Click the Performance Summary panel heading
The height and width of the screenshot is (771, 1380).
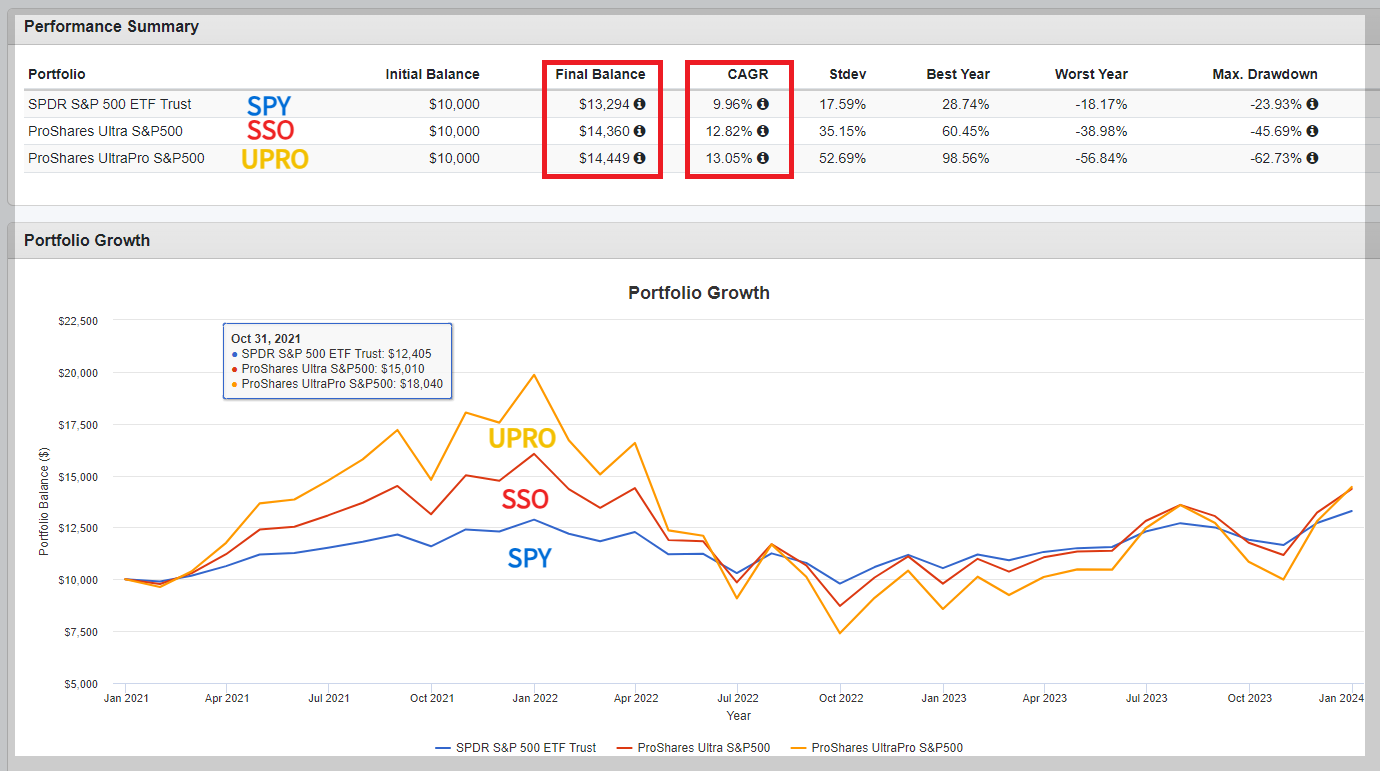point(111,27)
